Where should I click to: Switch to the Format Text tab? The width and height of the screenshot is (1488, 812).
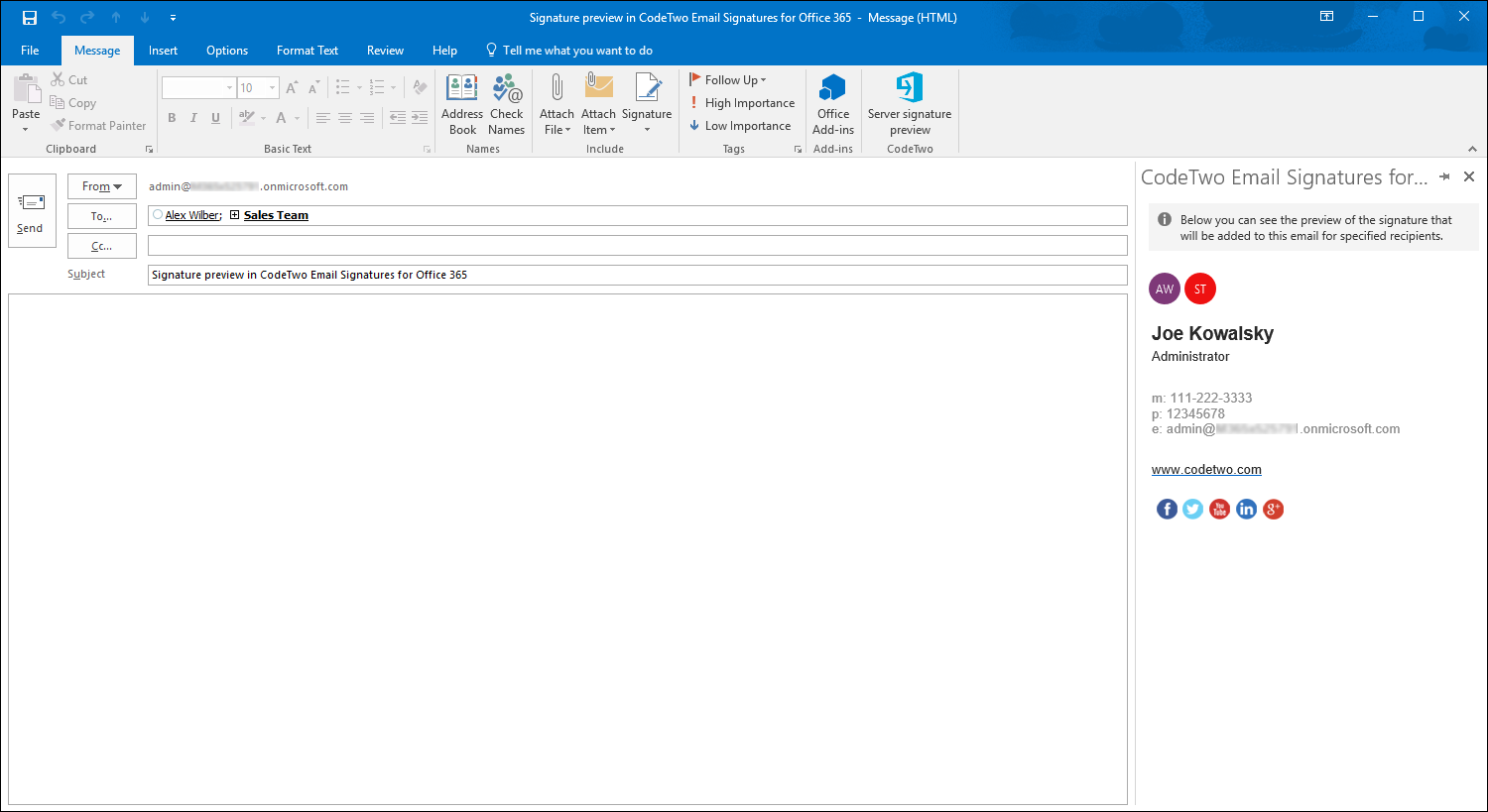308,51
